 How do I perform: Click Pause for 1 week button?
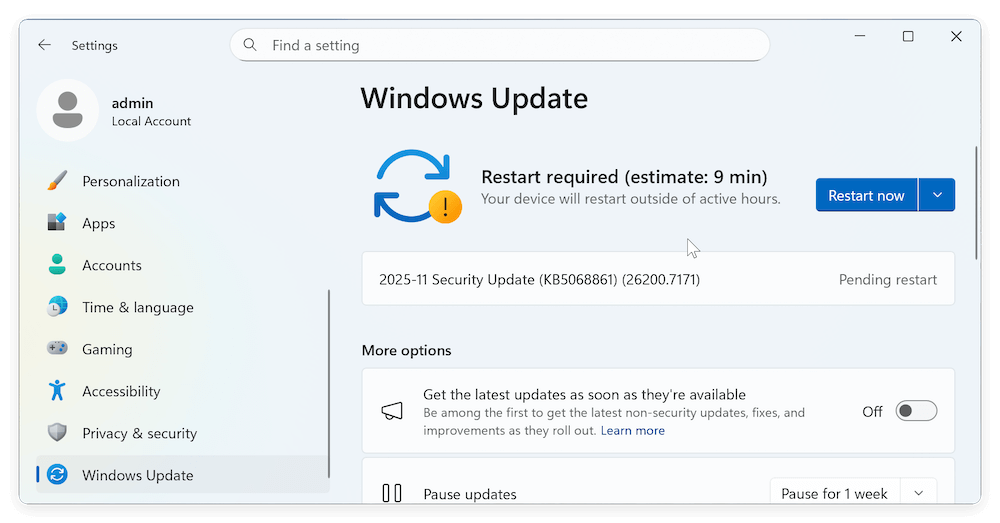click(x=834, y=493)
